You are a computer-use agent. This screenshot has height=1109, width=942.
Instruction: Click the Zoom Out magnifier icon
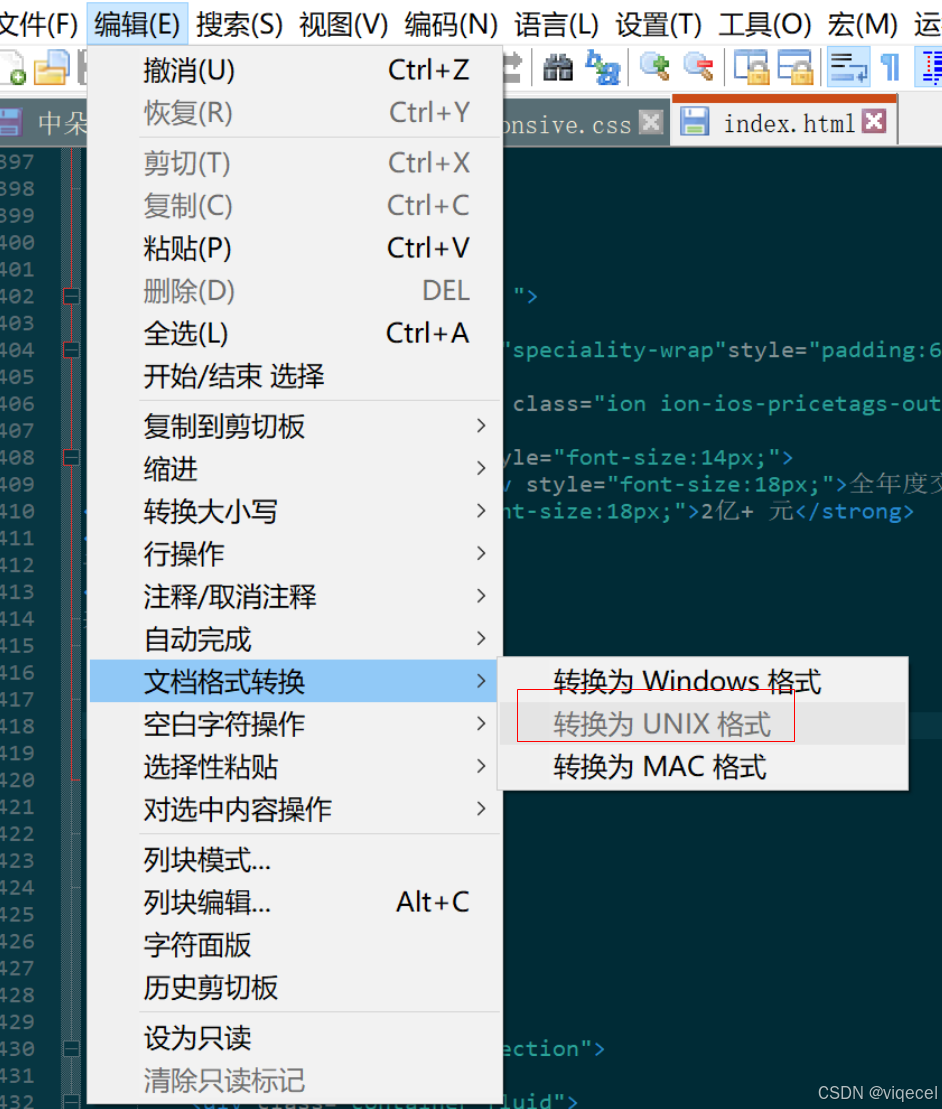click(x=698, y=67)
